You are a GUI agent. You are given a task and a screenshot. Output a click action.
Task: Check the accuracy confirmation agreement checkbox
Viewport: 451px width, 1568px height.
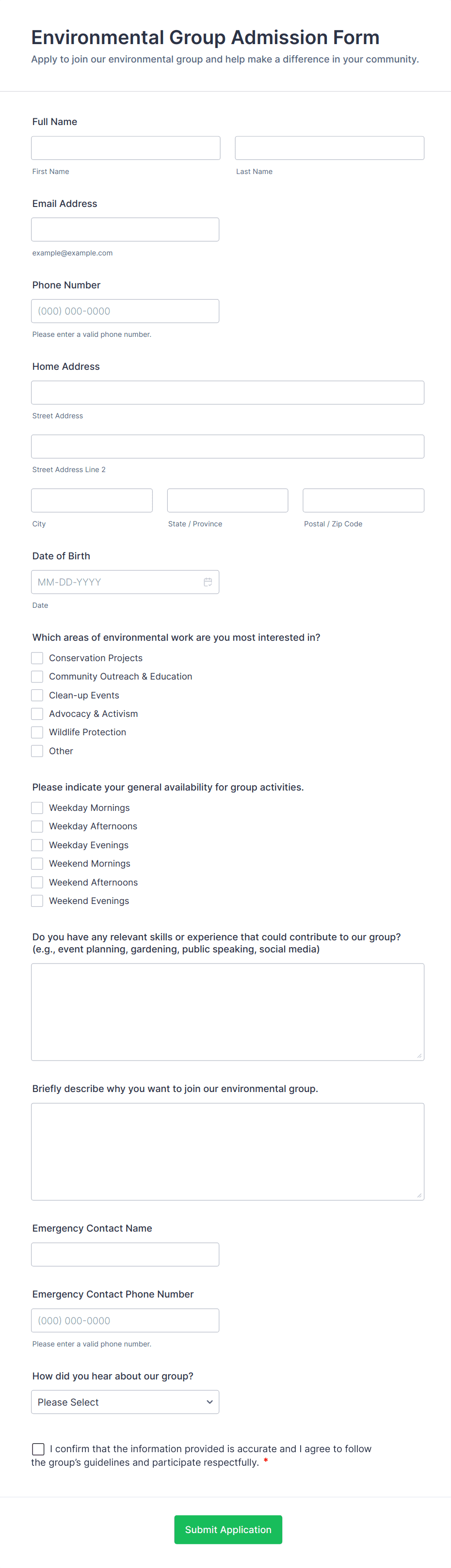[x=38, y=1449]
